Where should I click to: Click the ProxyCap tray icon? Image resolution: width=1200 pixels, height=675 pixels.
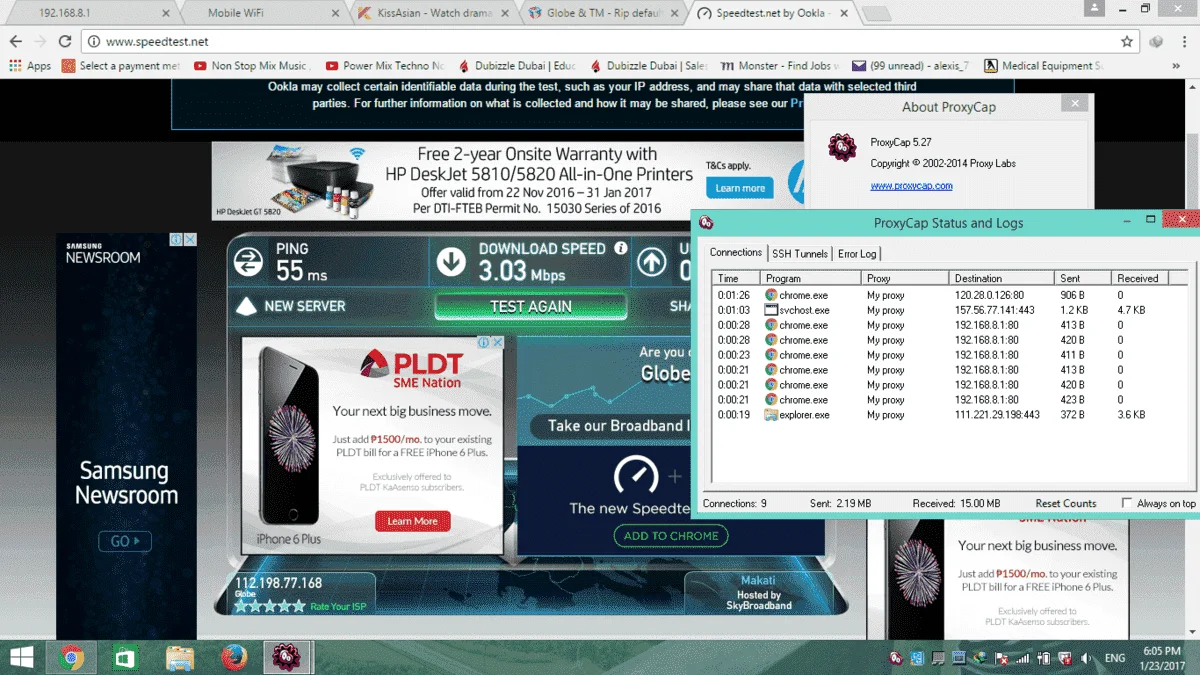point(897,658)
